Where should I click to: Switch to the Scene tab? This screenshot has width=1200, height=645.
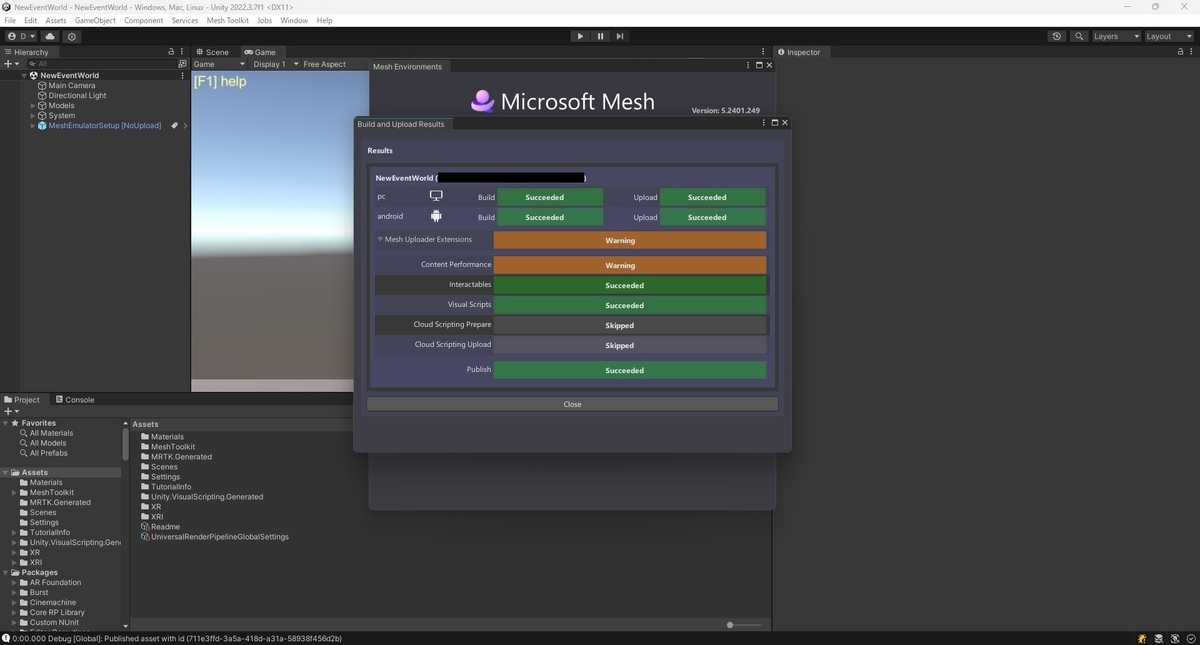[x=212, y=52]
